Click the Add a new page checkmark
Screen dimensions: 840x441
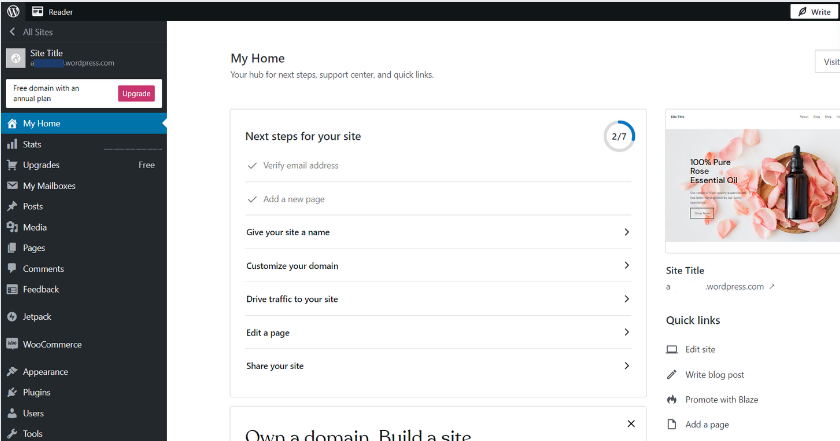tap(252, 199)
